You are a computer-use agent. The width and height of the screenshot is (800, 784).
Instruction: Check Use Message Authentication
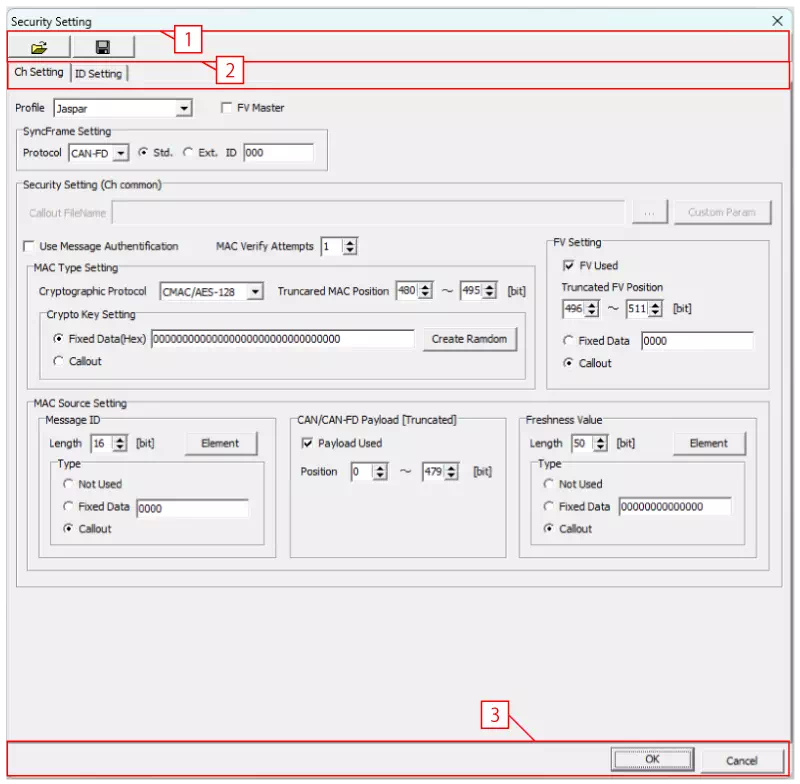point(28,246)
